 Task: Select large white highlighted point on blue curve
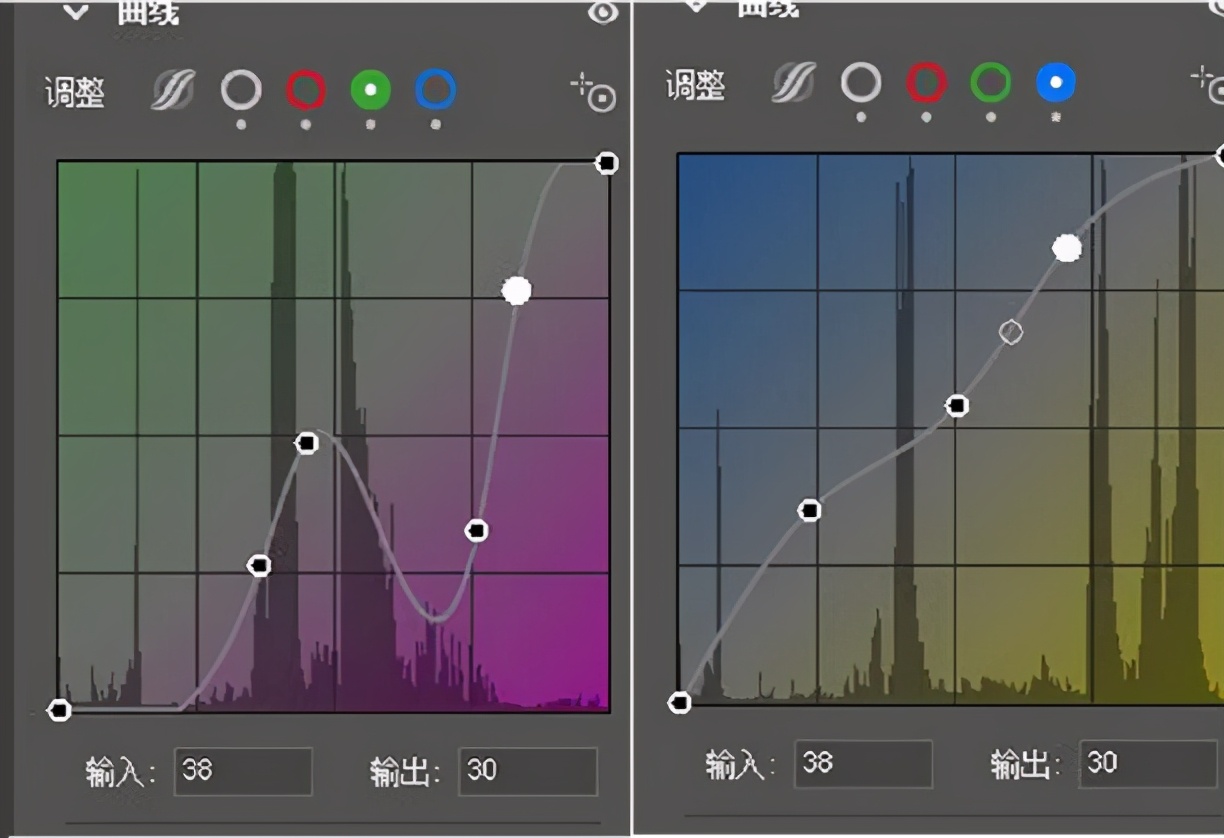[1067, 248]
